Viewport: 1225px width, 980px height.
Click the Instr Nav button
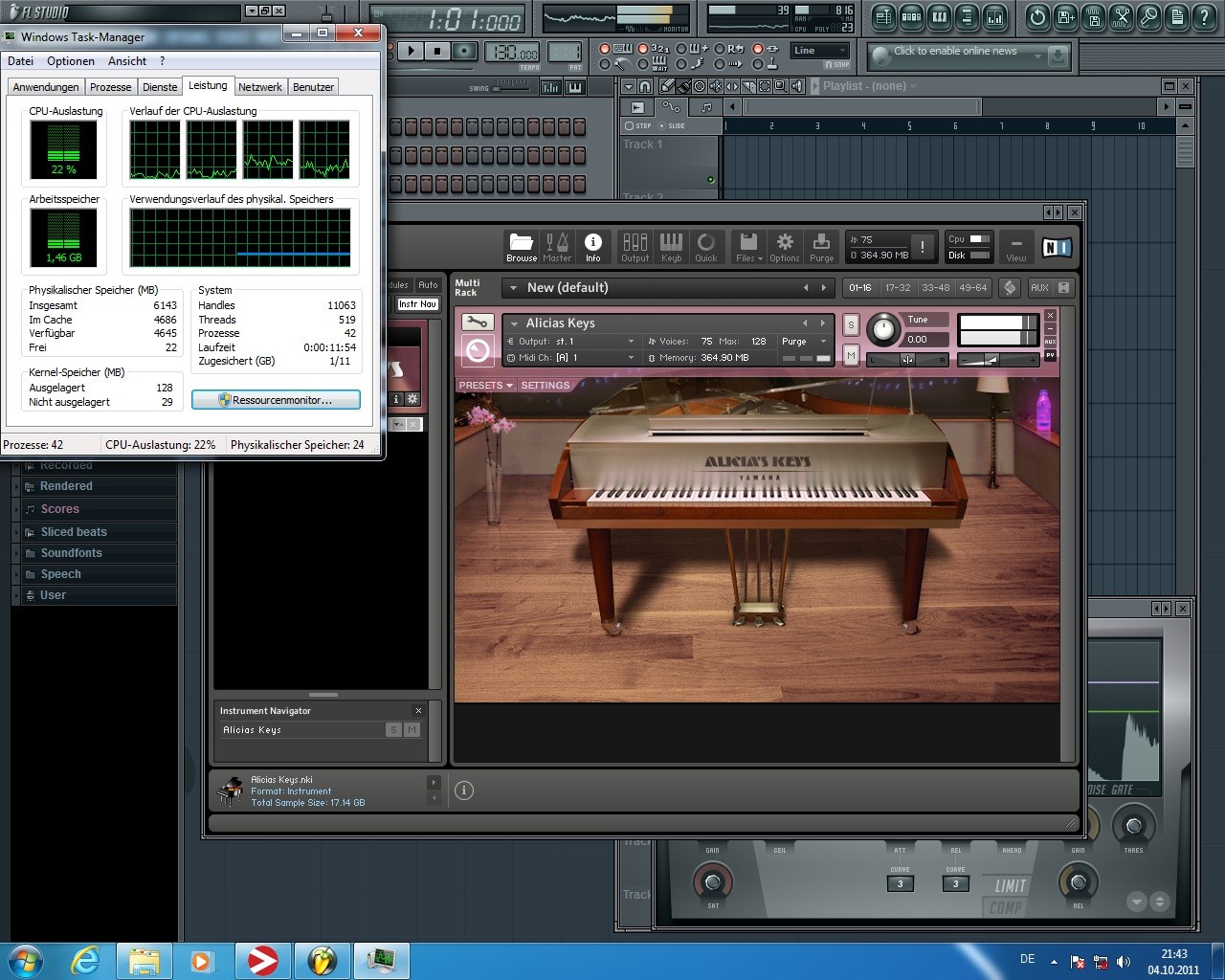[x=417, y=304]
